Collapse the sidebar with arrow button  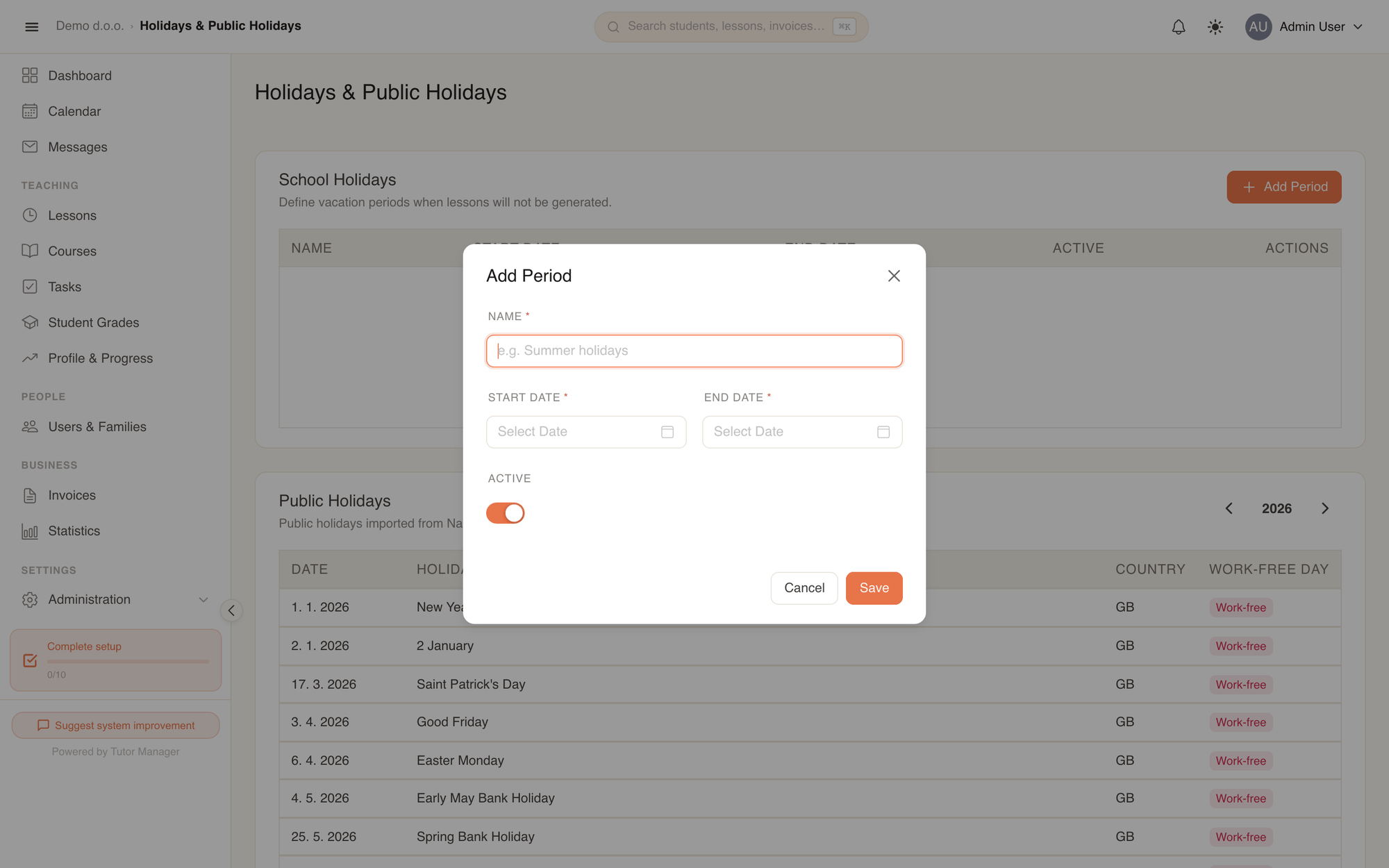(x=231, y=610)
